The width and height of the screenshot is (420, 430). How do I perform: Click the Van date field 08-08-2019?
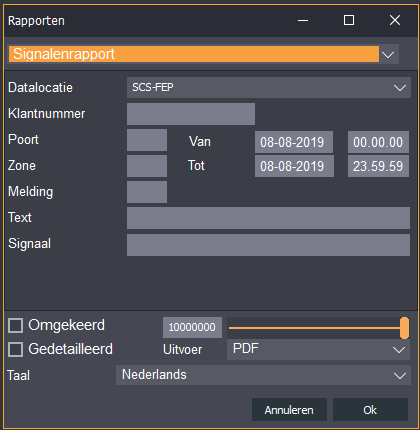pyautogui.click(x=294, y=142)
